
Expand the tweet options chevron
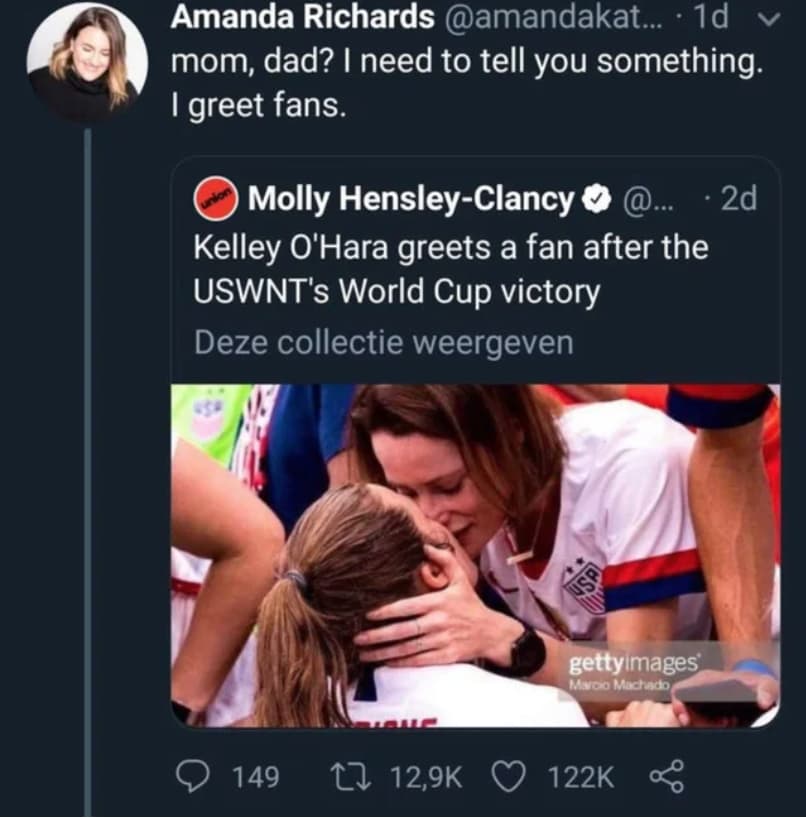coord(772,18)
